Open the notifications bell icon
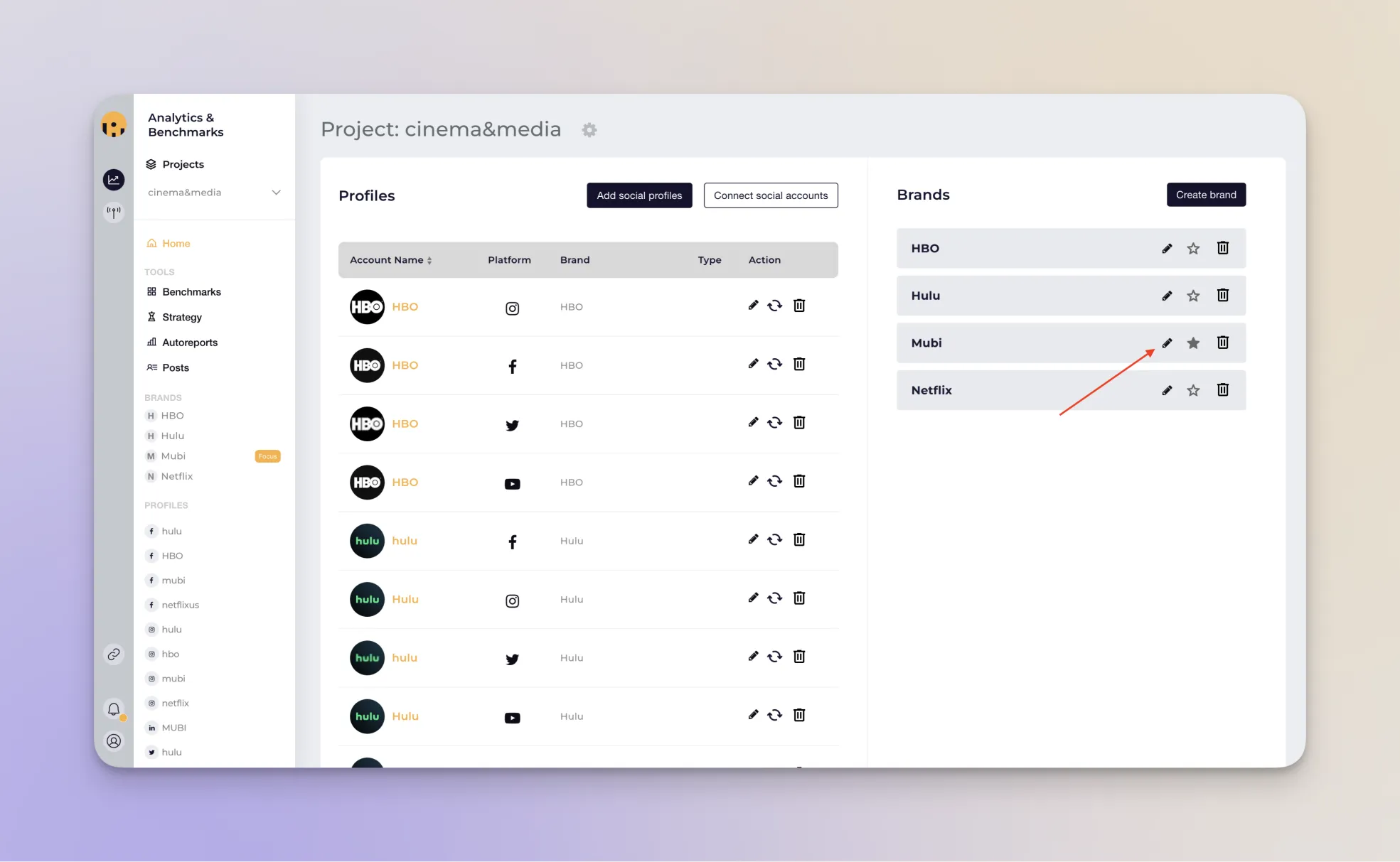1400x862 pixels. point(114,709)
